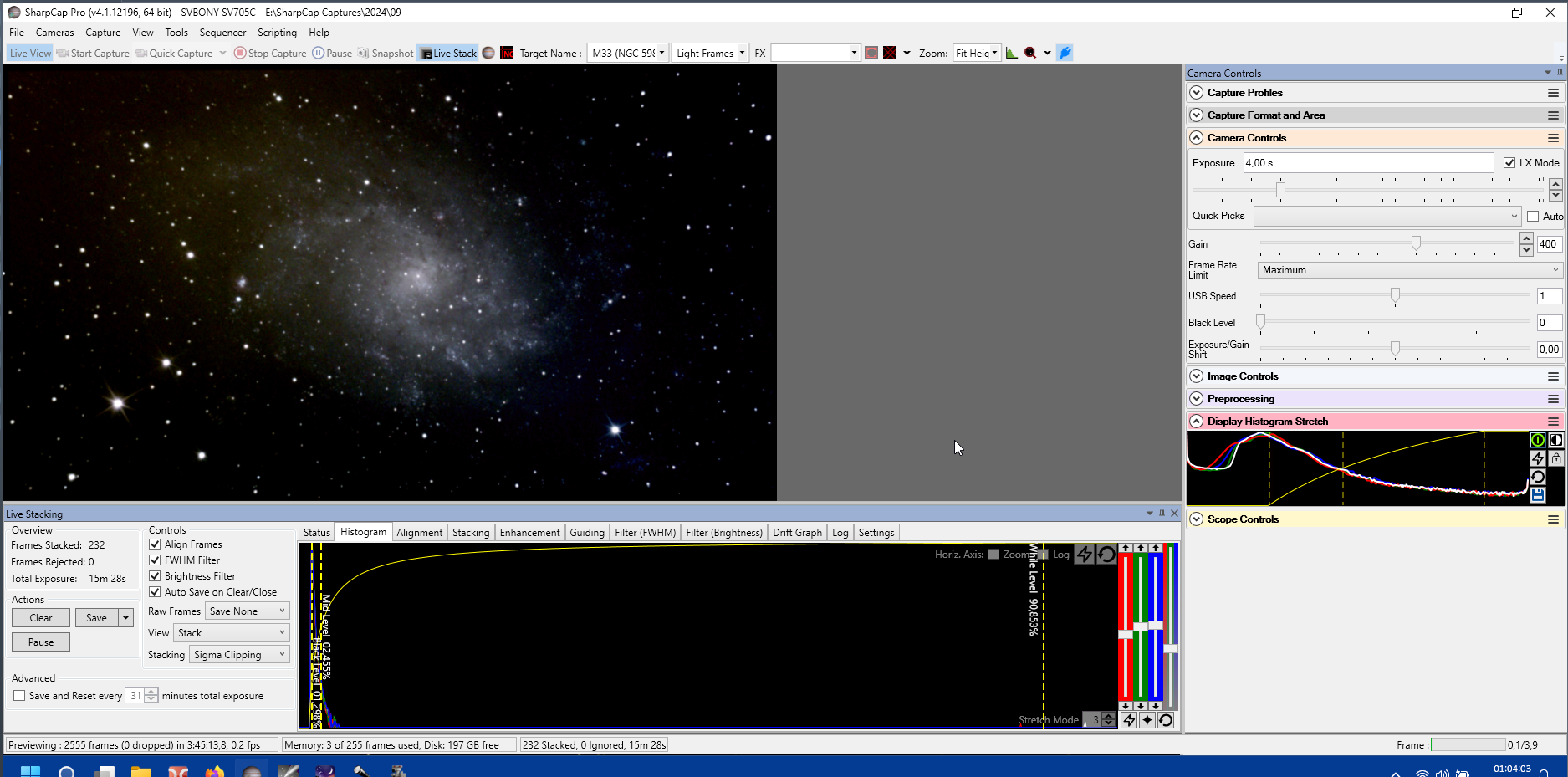Open the green image histogram tool icon

pyautogui.click(x=1012, y=53)
